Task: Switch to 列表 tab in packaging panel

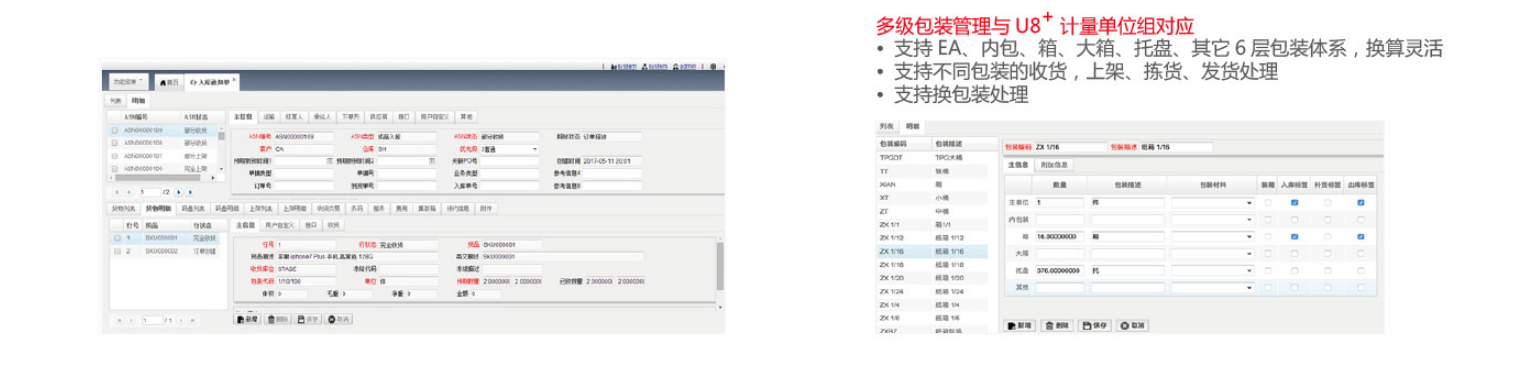Action: point(886,126)
